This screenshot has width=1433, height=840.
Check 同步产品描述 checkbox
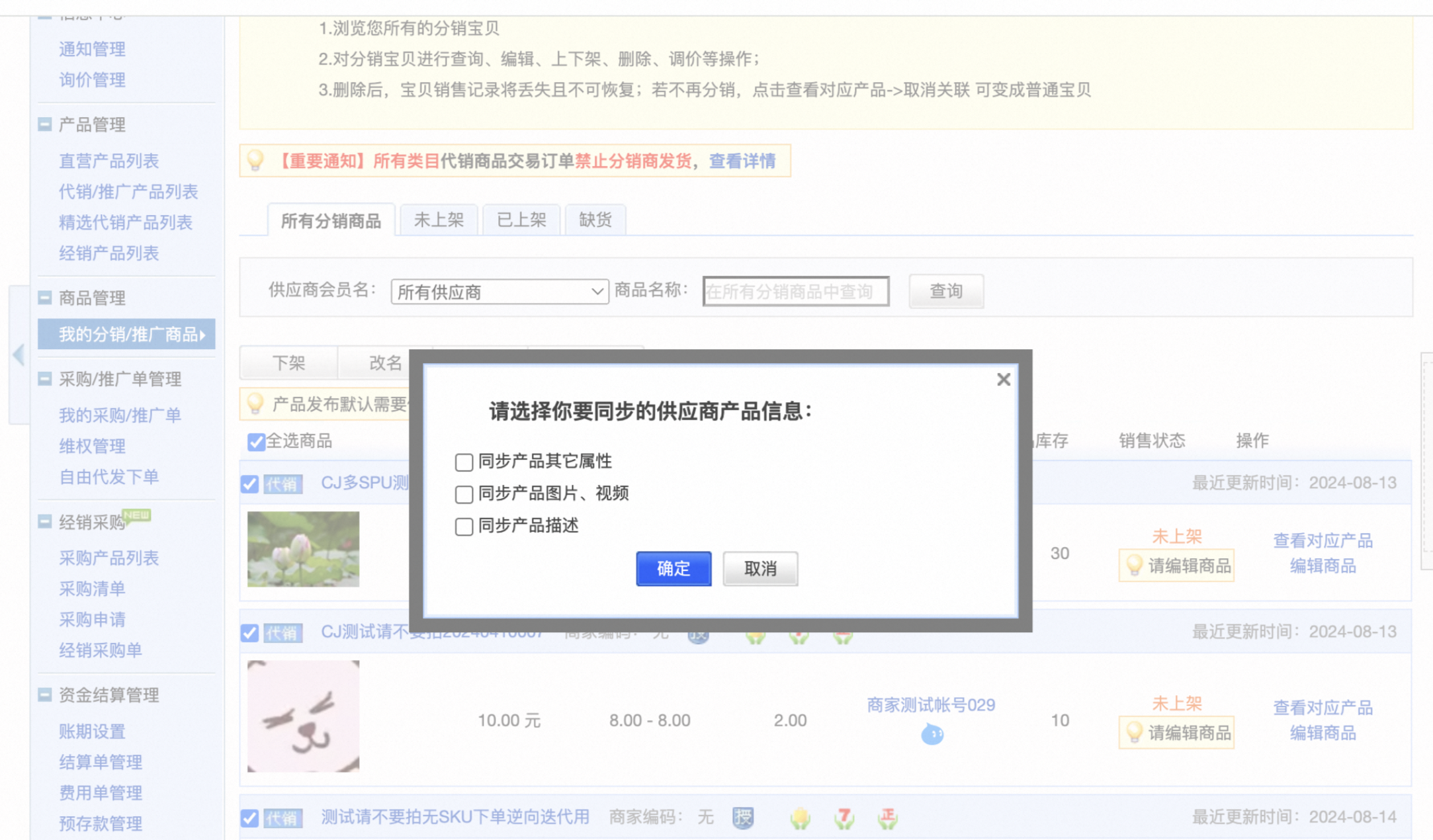tap(464, 526)
